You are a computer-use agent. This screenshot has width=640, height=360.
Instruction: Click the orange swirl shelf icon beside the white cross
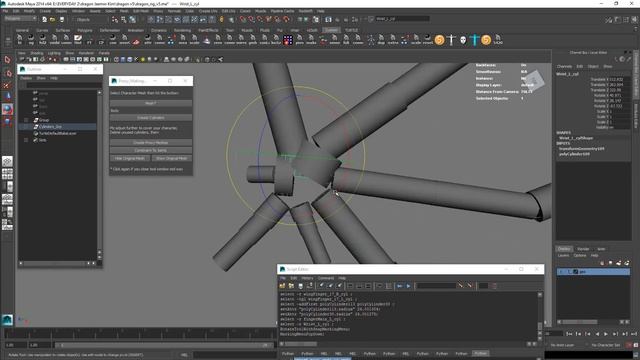click(x=439, y=40)
